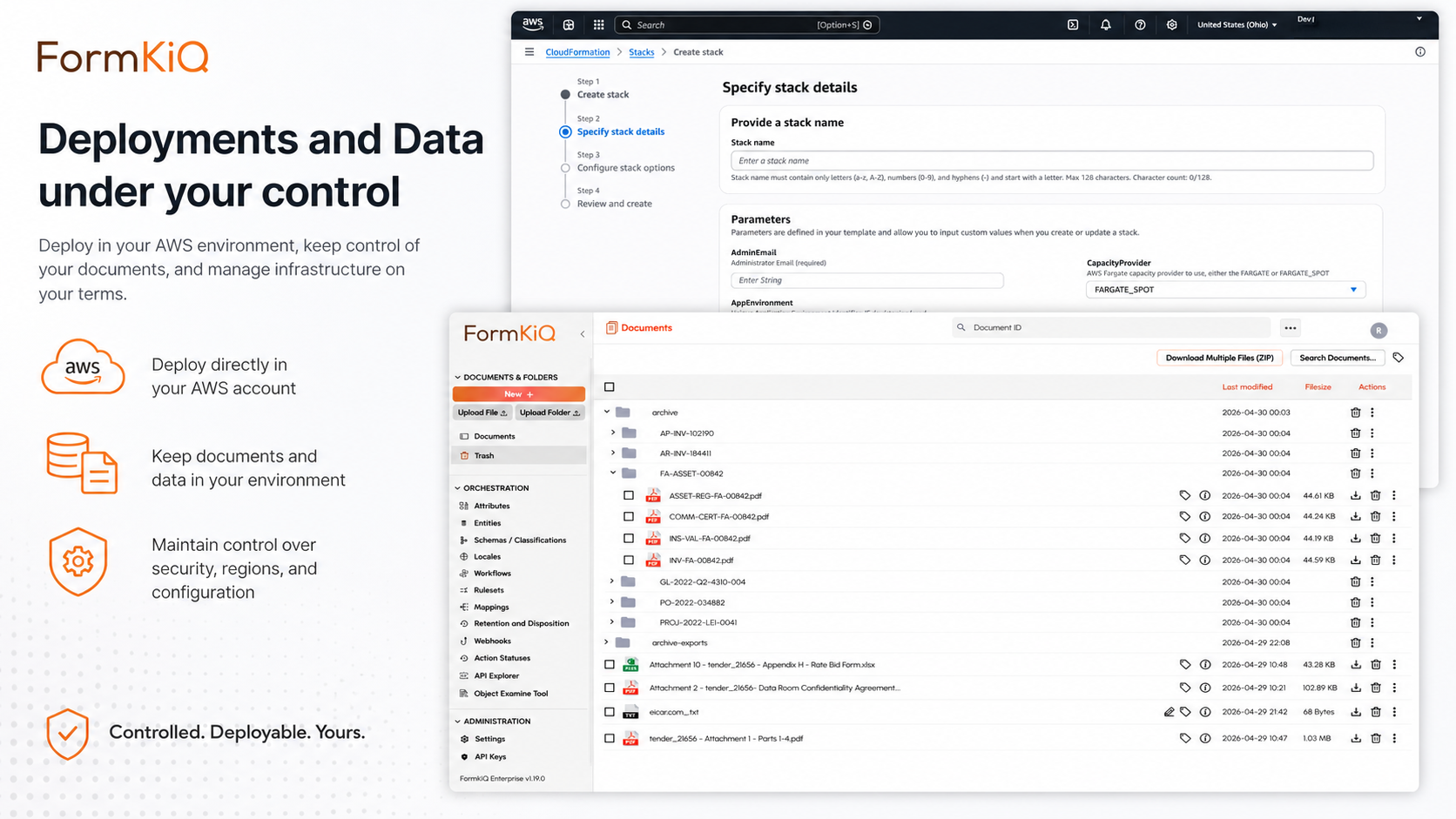Delete the archive-exports folder
This screenshot has height=819, width=1456.
(1356, 642)
